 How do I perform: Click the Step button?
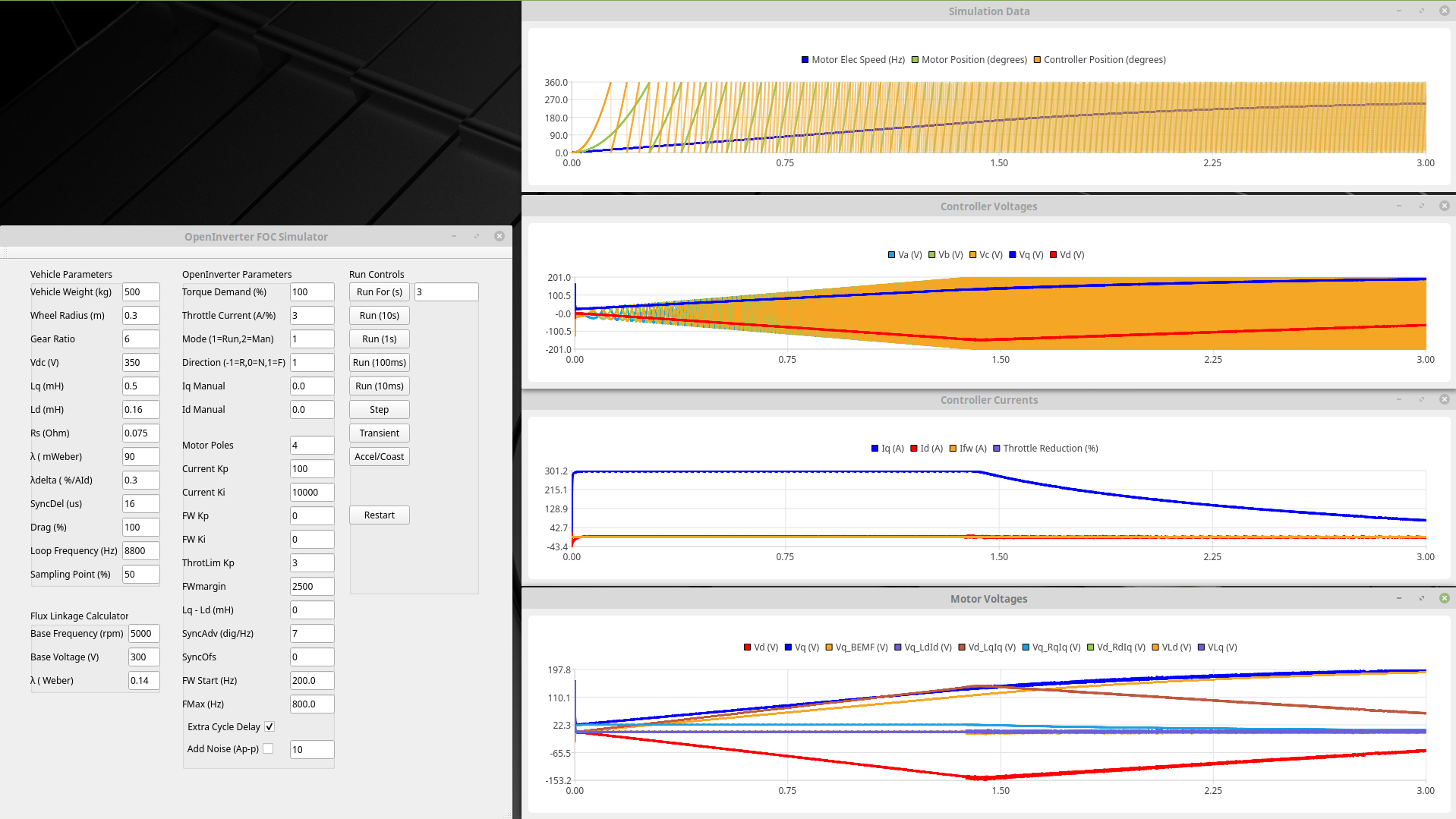pos(379,409)
